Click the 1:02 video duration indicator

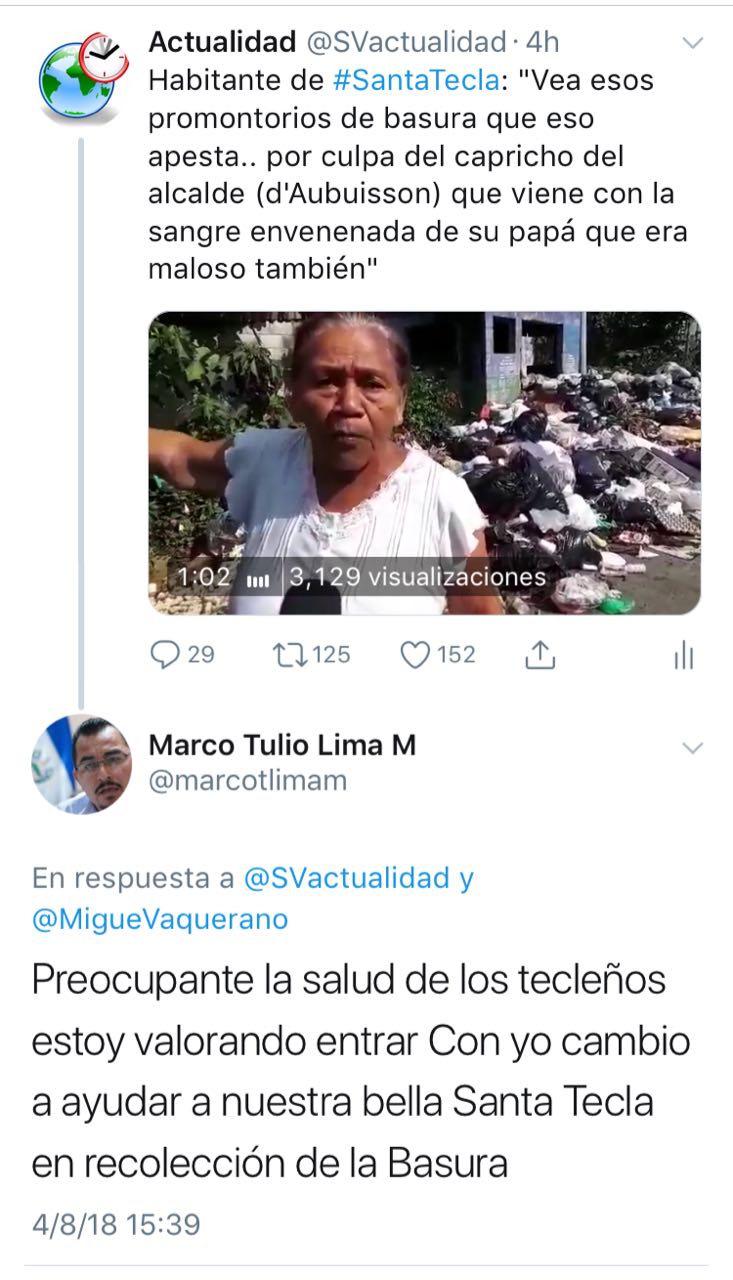pyautogui.click(x=205, y=577)
